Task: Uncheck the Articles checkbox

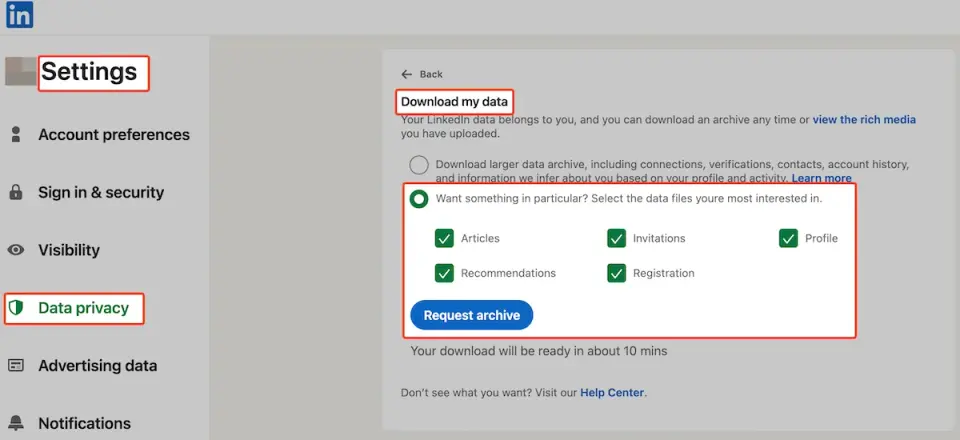Action: [x=444, y=238]
